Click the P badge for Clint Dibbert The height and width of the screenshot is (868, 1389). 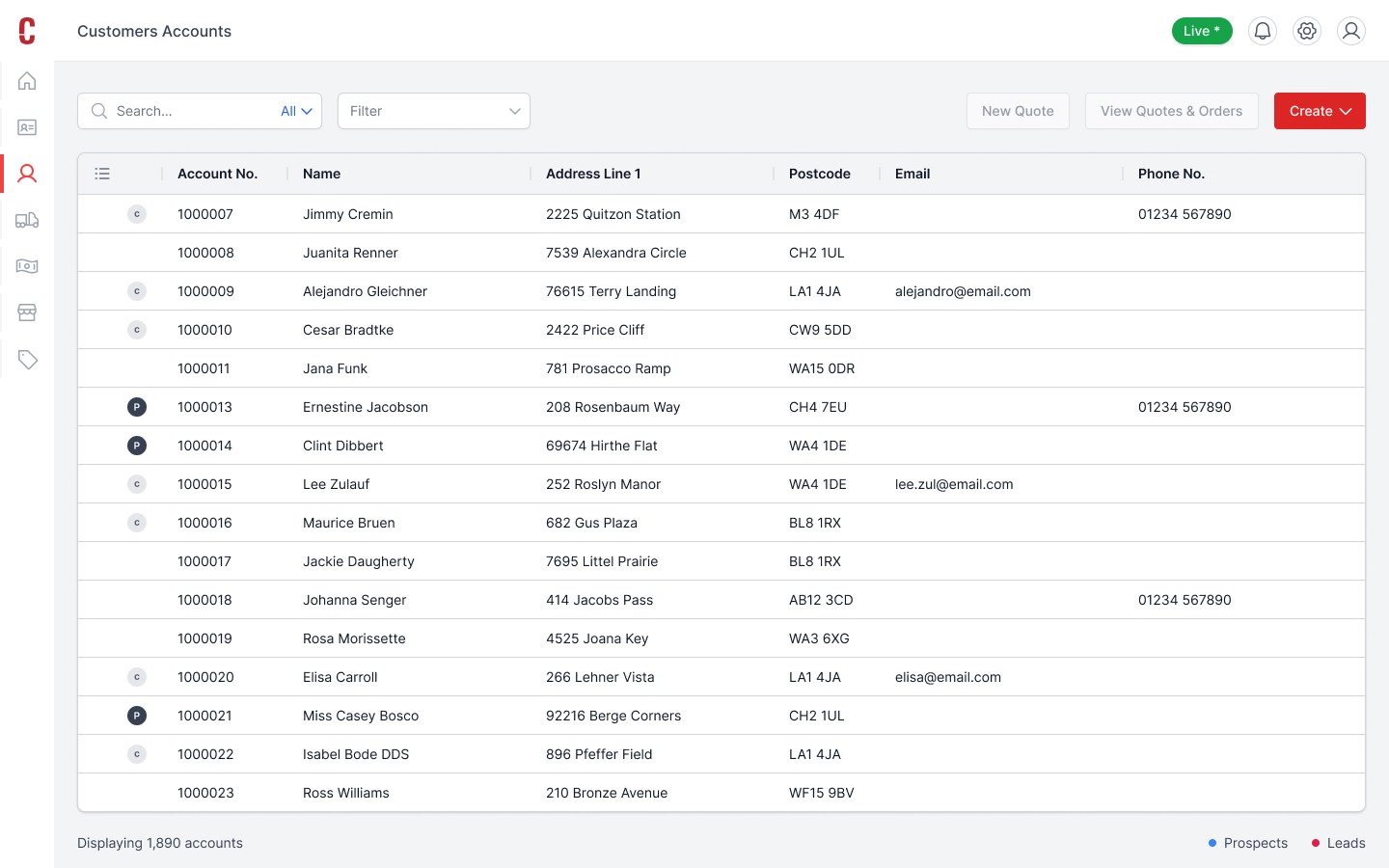[137, 446]
